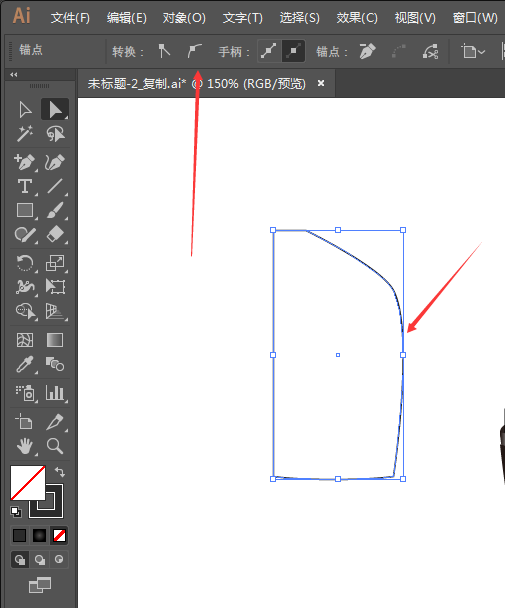Viewport: 505px width, 608px height.
Task: Select the Magic Wand tool
Action: click(x=25, y=134)
